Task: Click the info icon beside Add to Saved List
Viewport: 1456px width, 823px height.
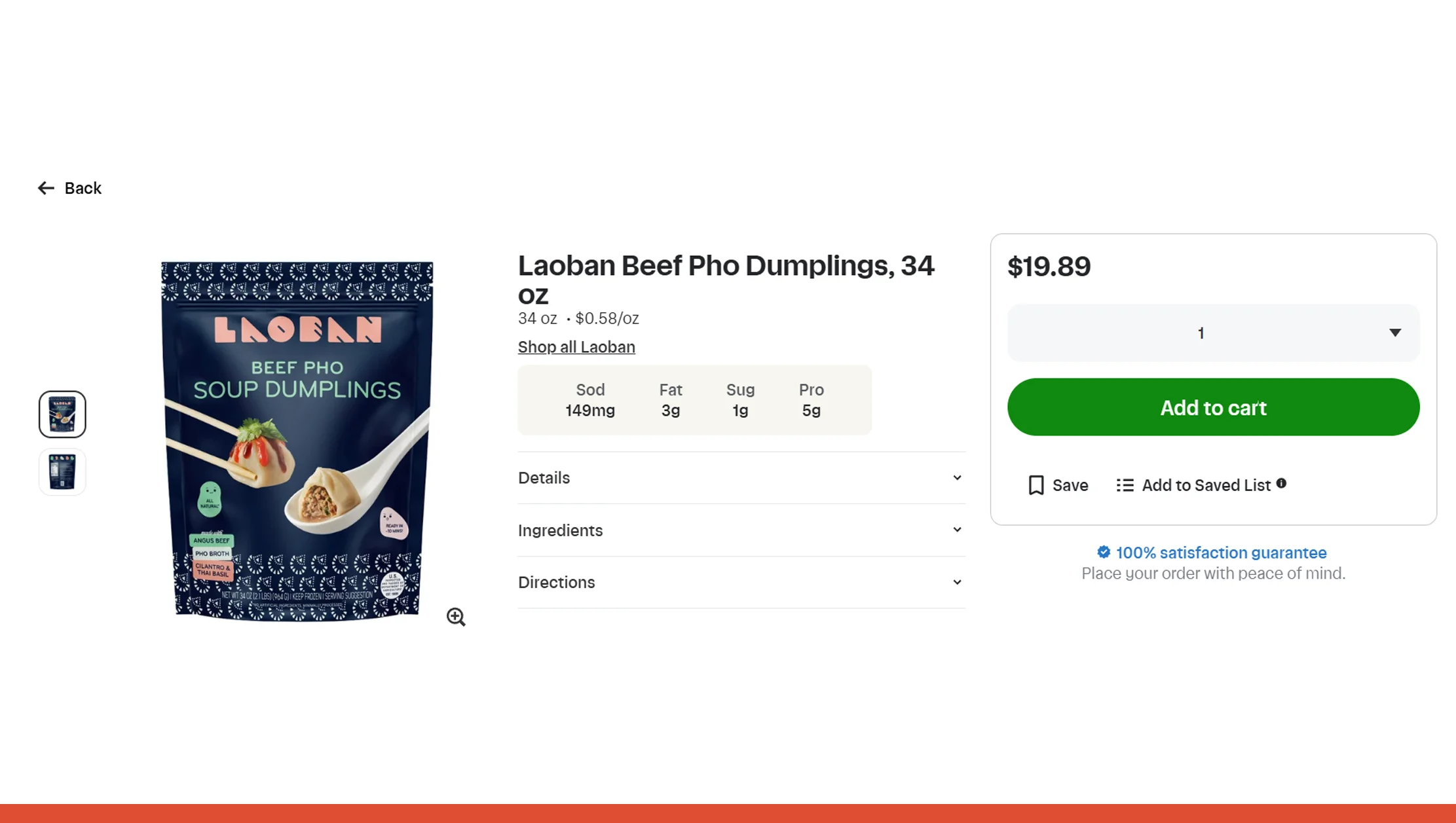Action: 1281,483
